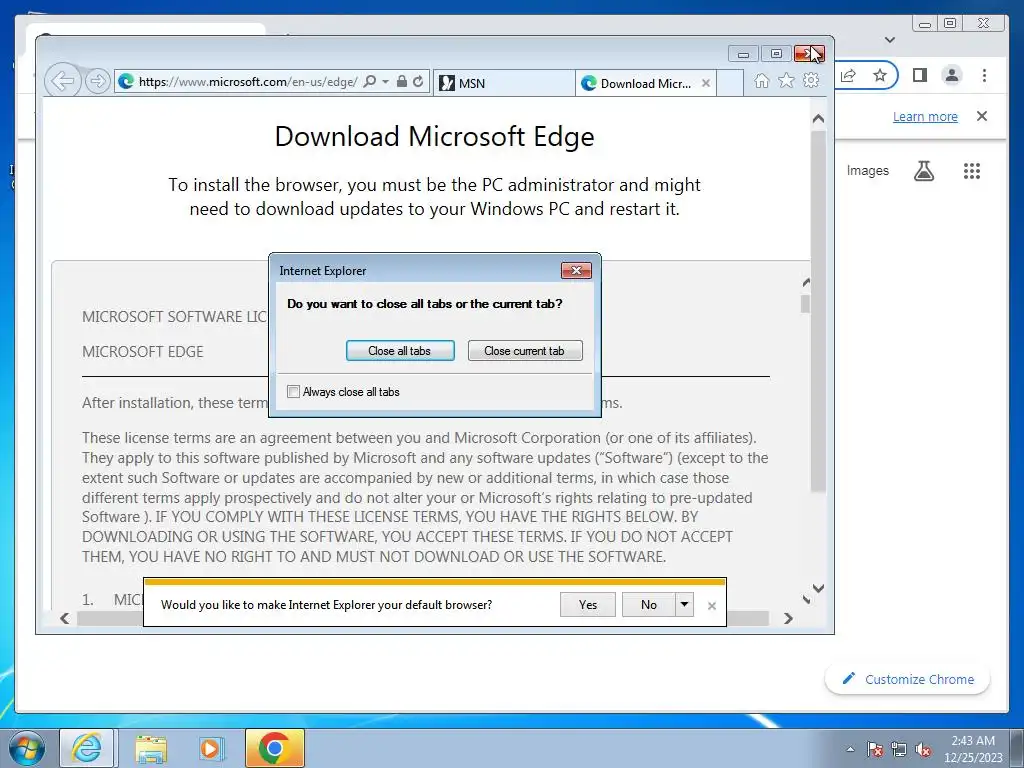Click the horizontal scrollbar left arrow
The height and width of the screenshot is (768, 1024).
(65, 618)
